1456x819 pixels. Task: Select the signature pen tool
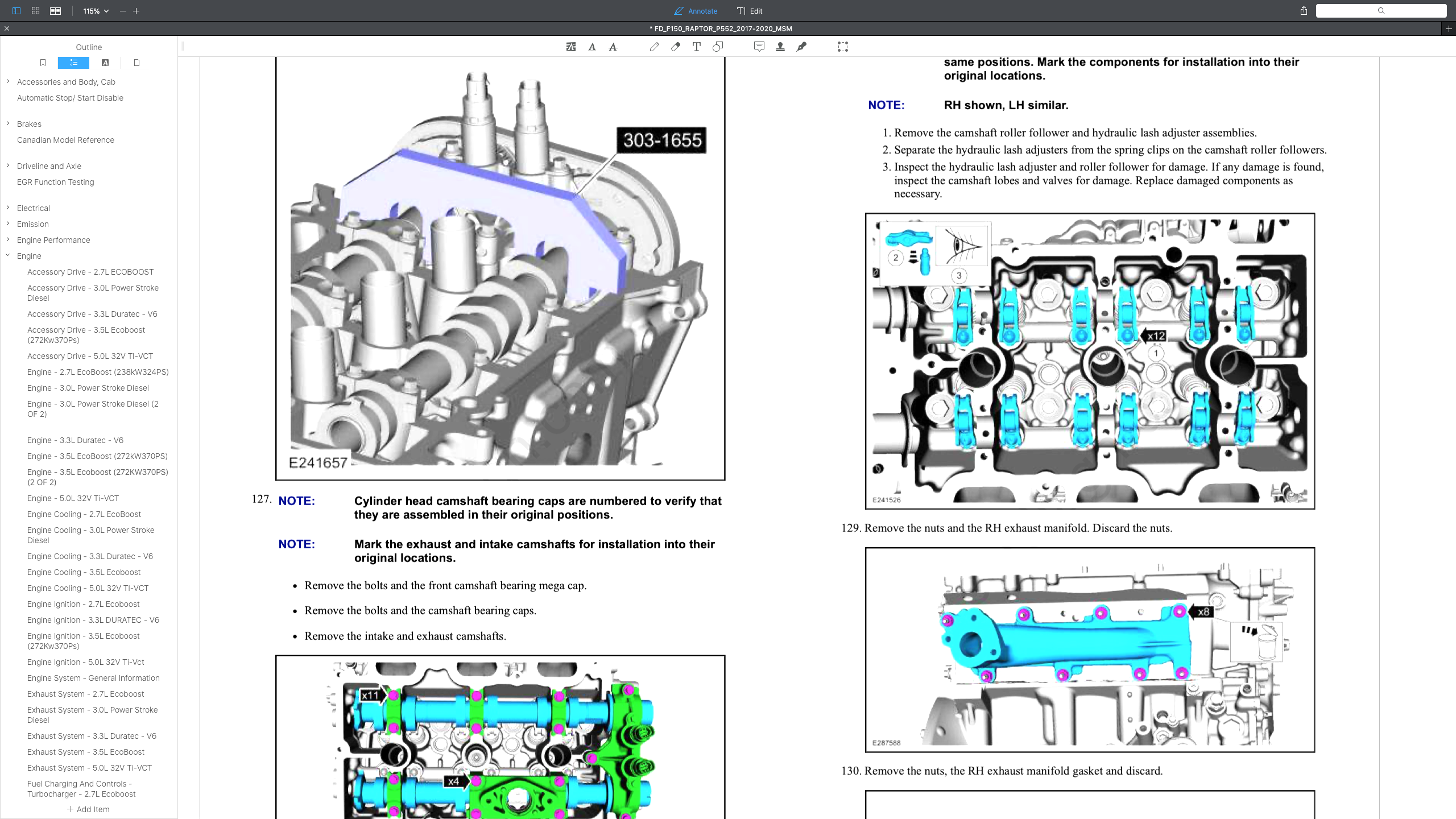pos(801,47)
